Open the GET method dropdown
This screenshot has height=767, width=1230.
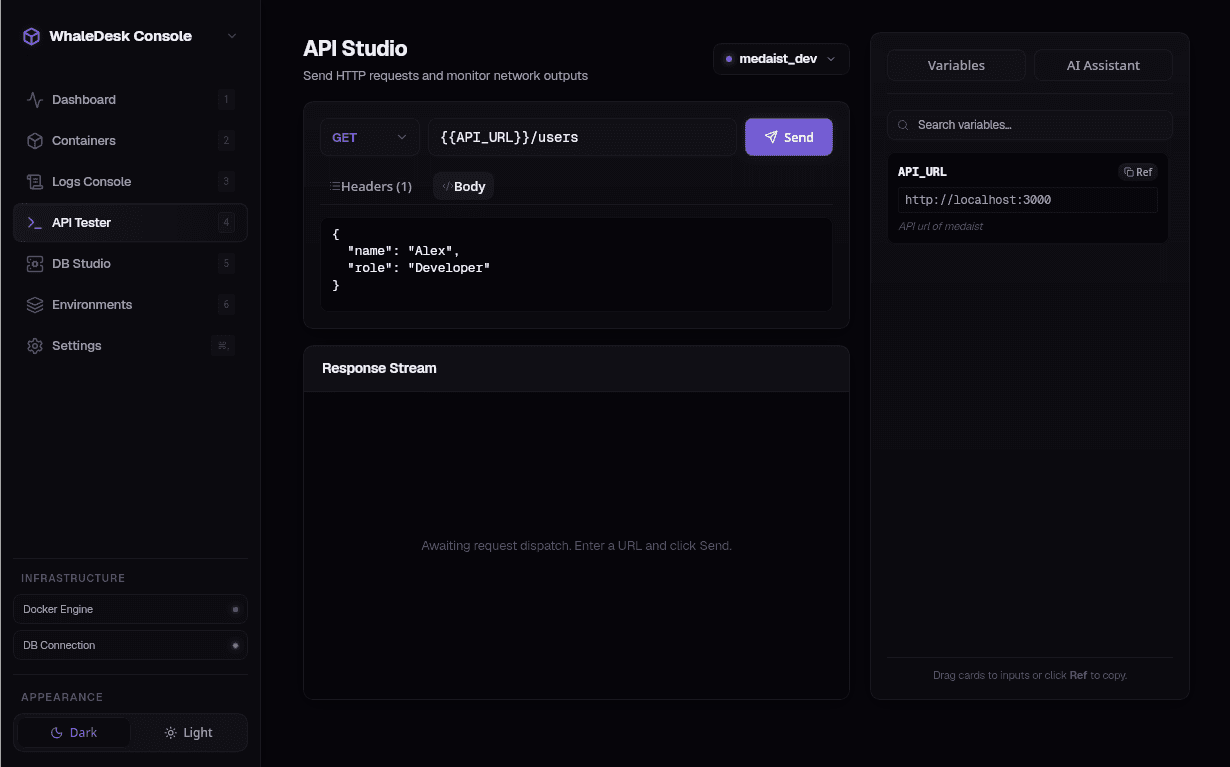tap(370, 138)
